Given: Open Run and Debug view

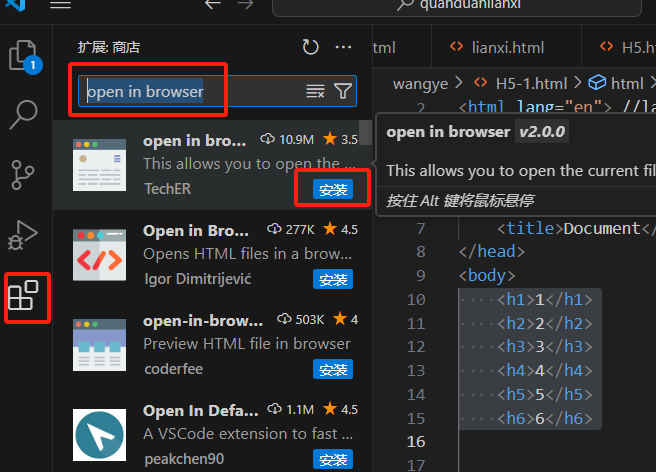Looking at the screenshot, I should click(x=23, y=235).
